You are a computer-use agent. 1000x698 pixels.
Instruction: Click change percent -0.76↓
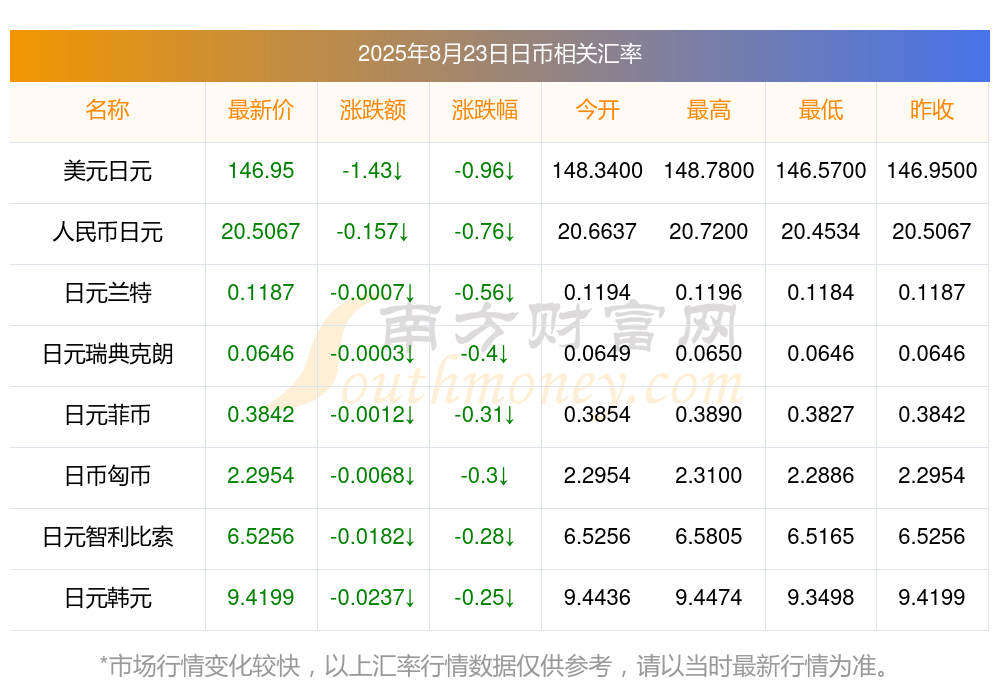(485, 231)
